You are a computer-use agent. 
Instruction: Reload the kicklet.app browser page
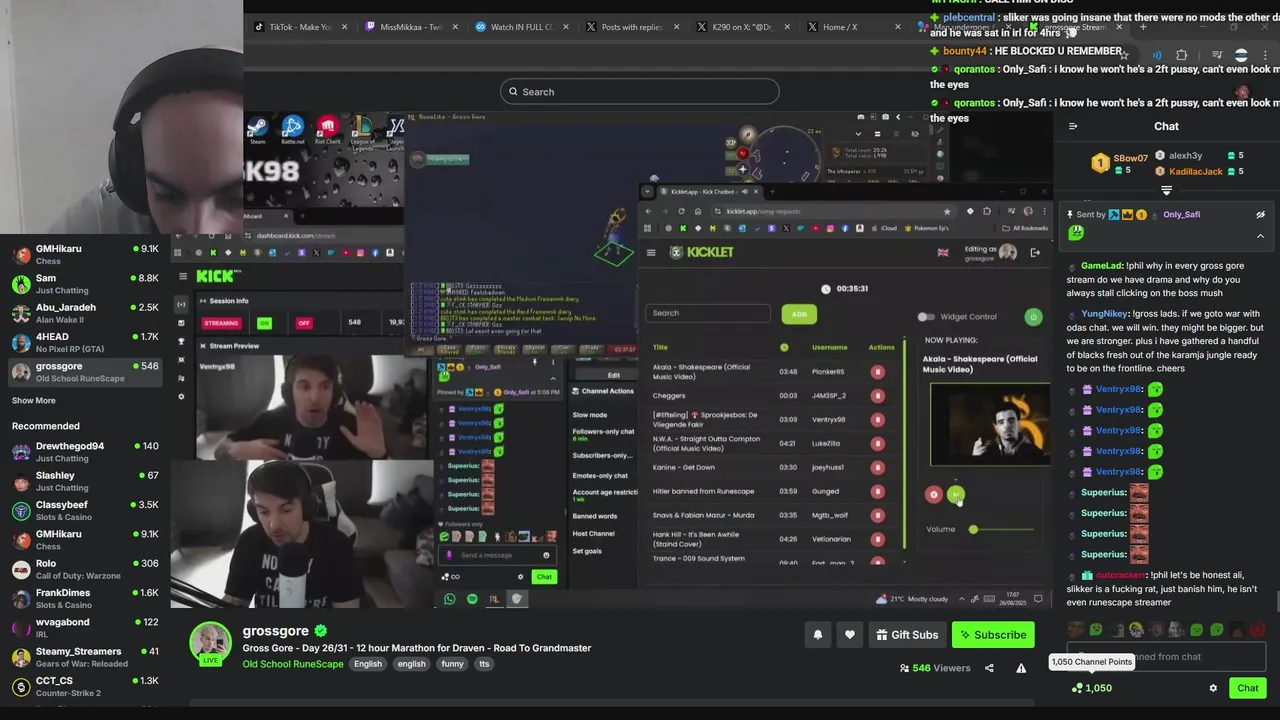click(x=681, y=211)
